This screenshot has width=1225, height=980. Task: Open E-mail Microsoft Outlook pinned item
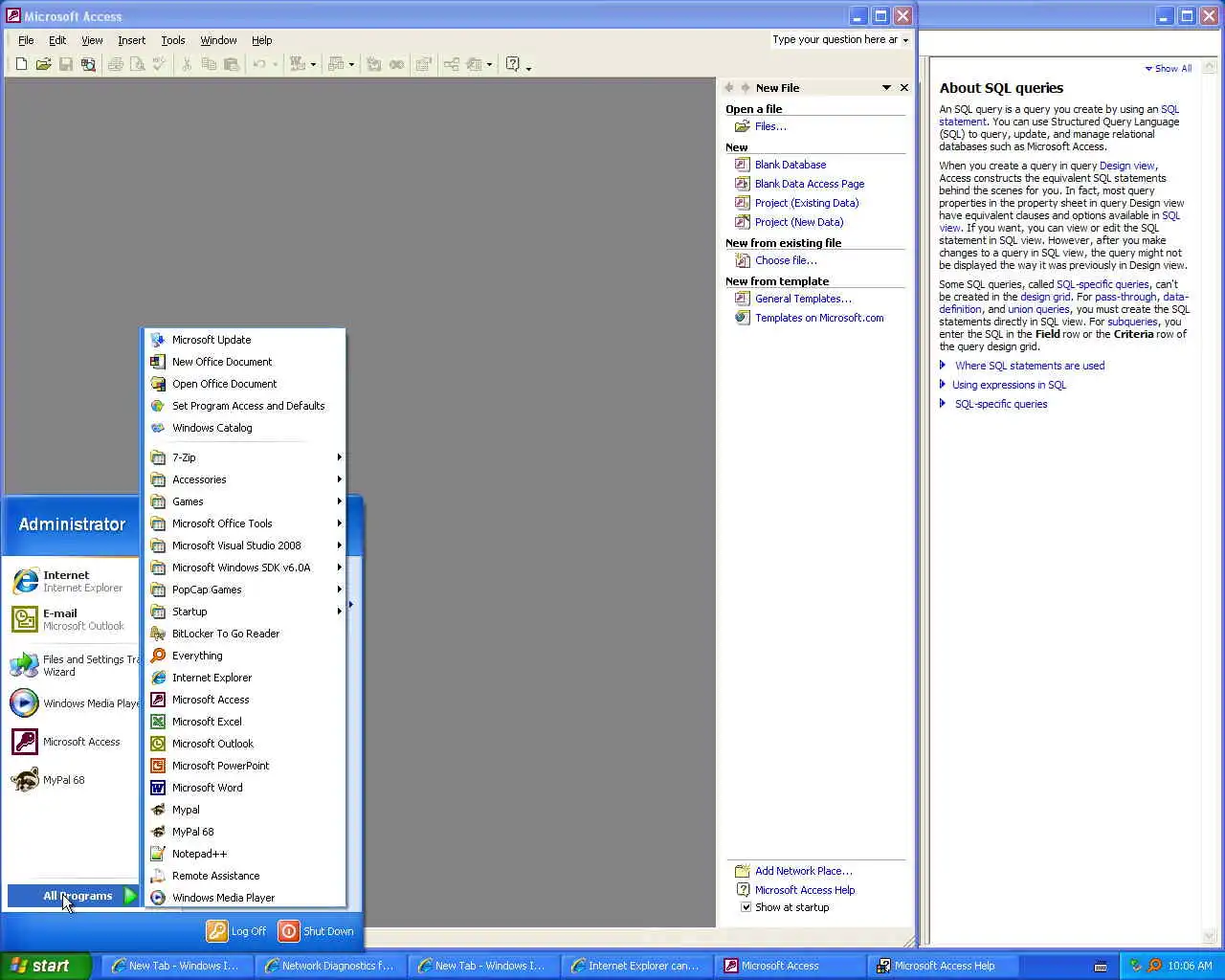(x=73, y=619)
